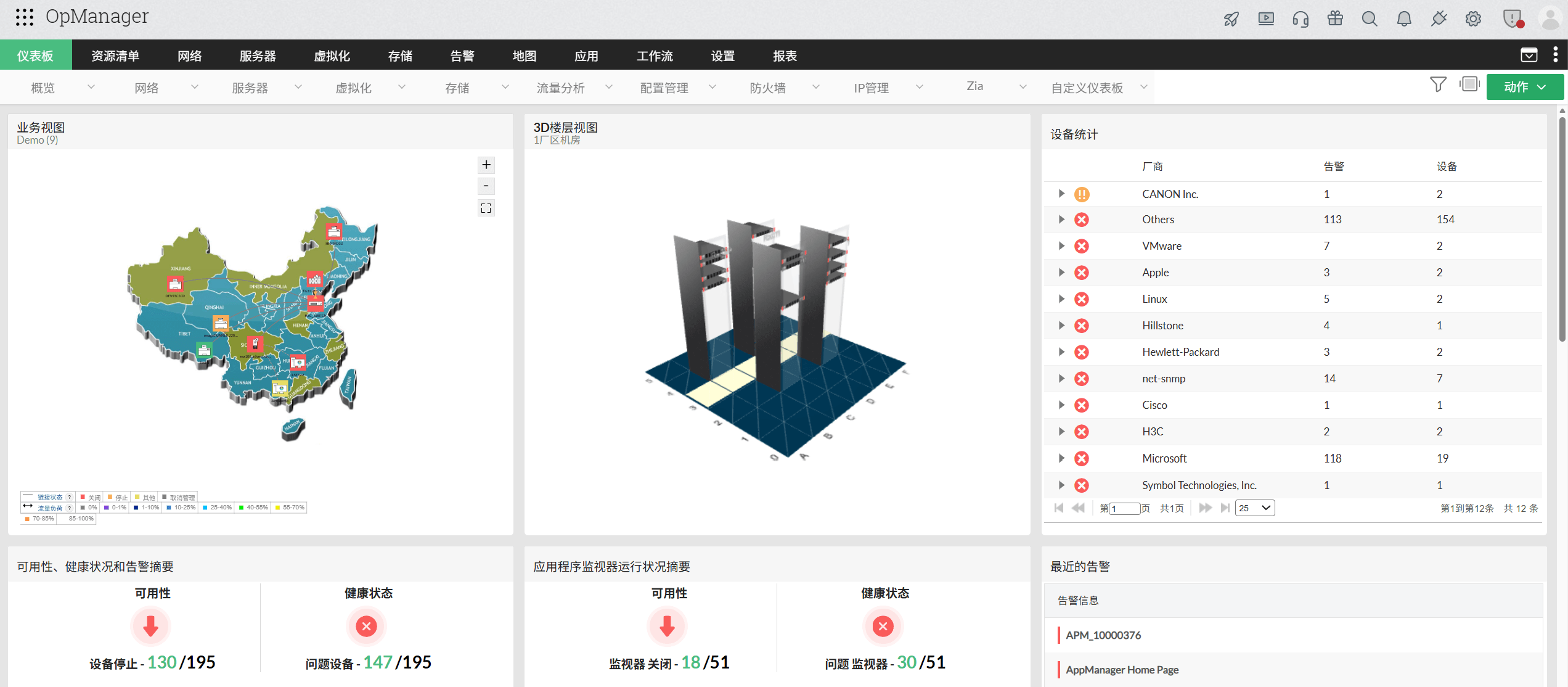Screen dimensions: 1568x687
Task: Zoom out on the business map
Action: tap(486, 186)
